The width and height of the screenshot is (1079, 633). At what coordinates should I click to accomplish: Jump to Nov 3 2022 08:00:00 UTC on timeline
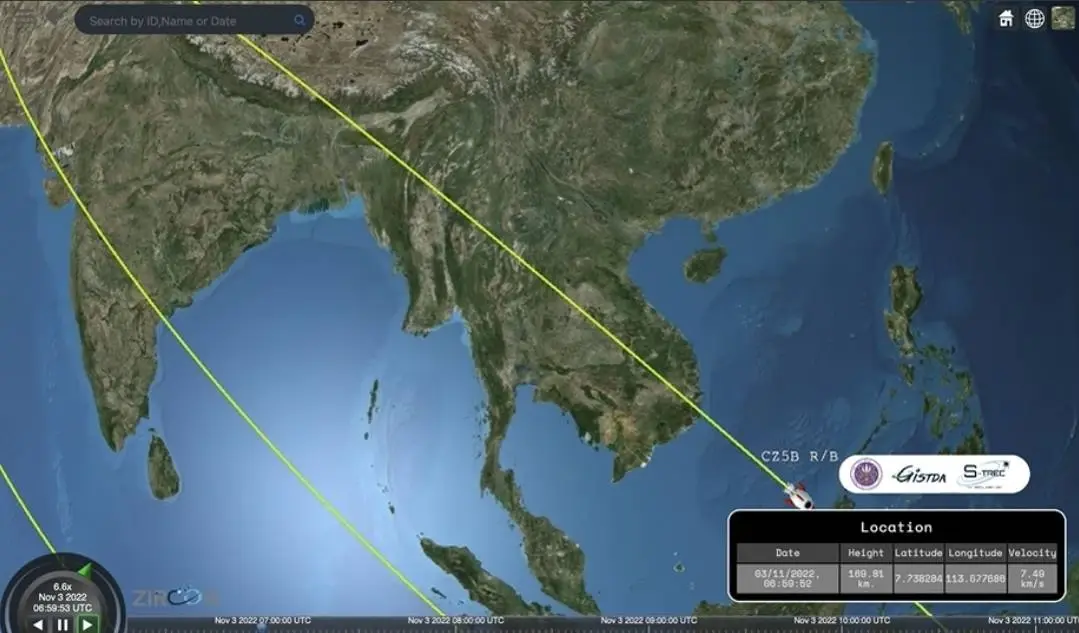pyautogui.click(x=456, y=621)
